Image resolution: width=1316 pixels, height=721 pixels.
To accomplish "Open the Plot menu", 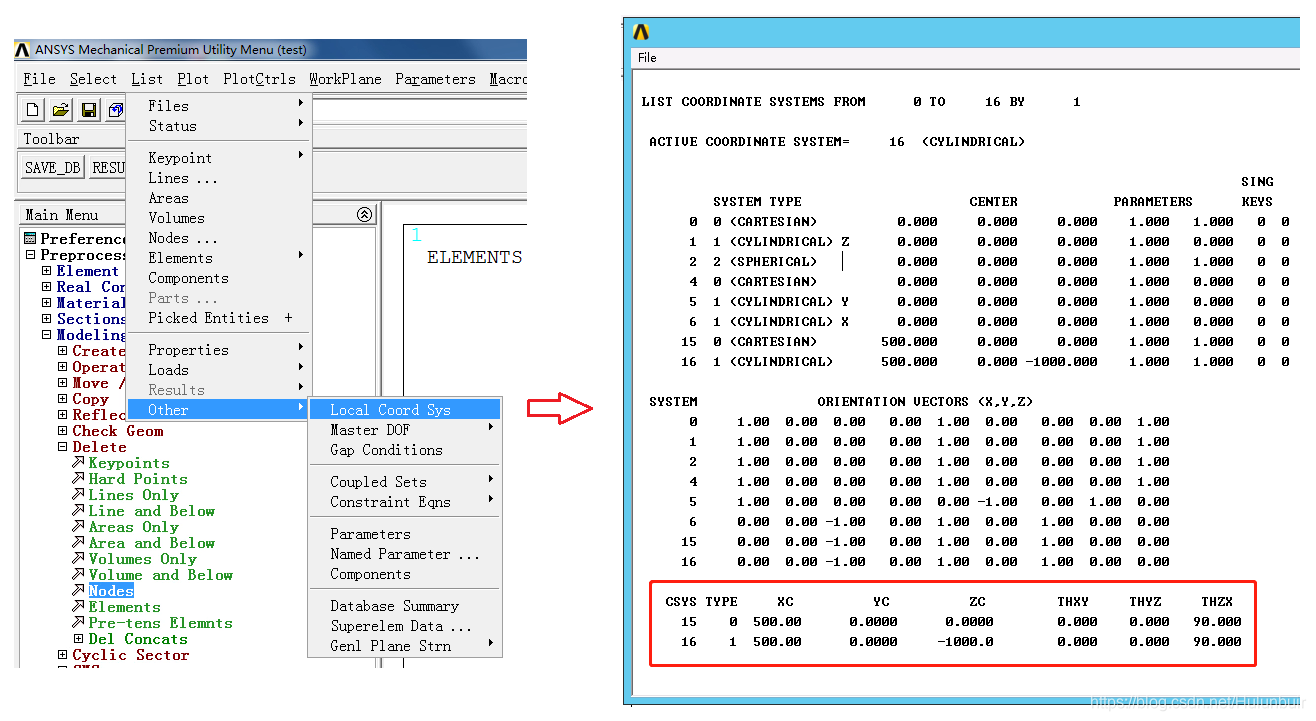I will [x=193, y=79].
